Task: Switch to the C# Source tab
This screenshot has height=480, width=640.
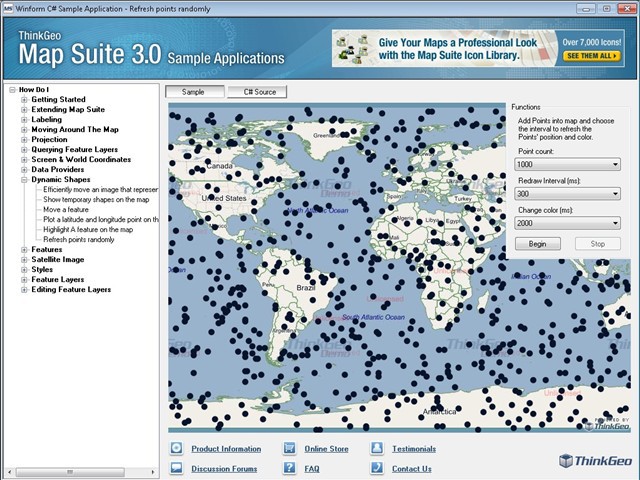Action: [x=257, y=92]
